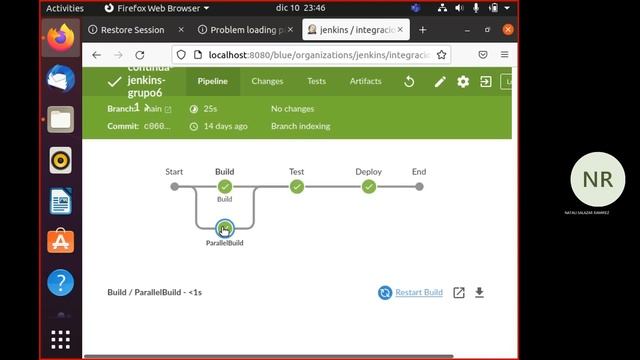This screenshot has height=360, width=640.
Task: Click the volume icon in top bar
Action: click(459, 8)
